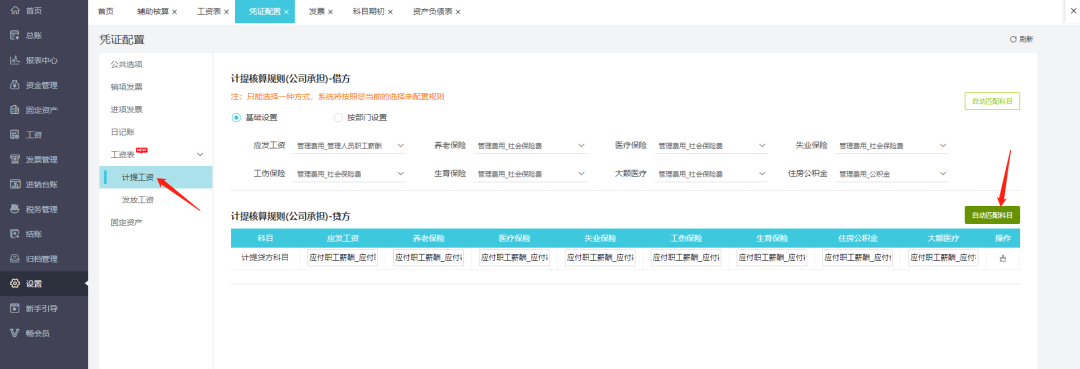Select the 基础设置 radio button
Viewport: 1080px width, 369px height.
tap(236, 118)
